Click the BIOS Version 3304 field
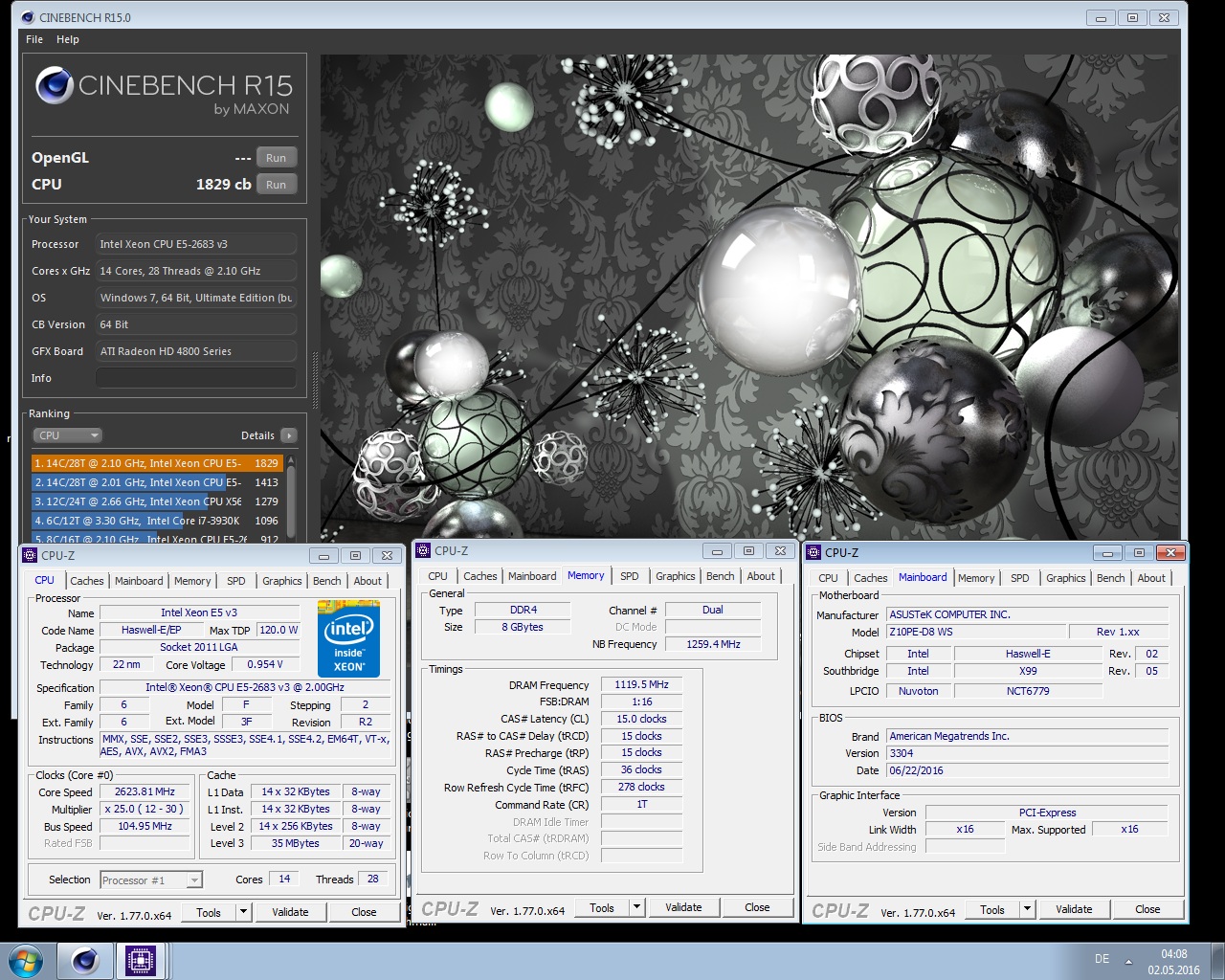The width and height of the screenshot is (1225, 980). [1028, 753]
